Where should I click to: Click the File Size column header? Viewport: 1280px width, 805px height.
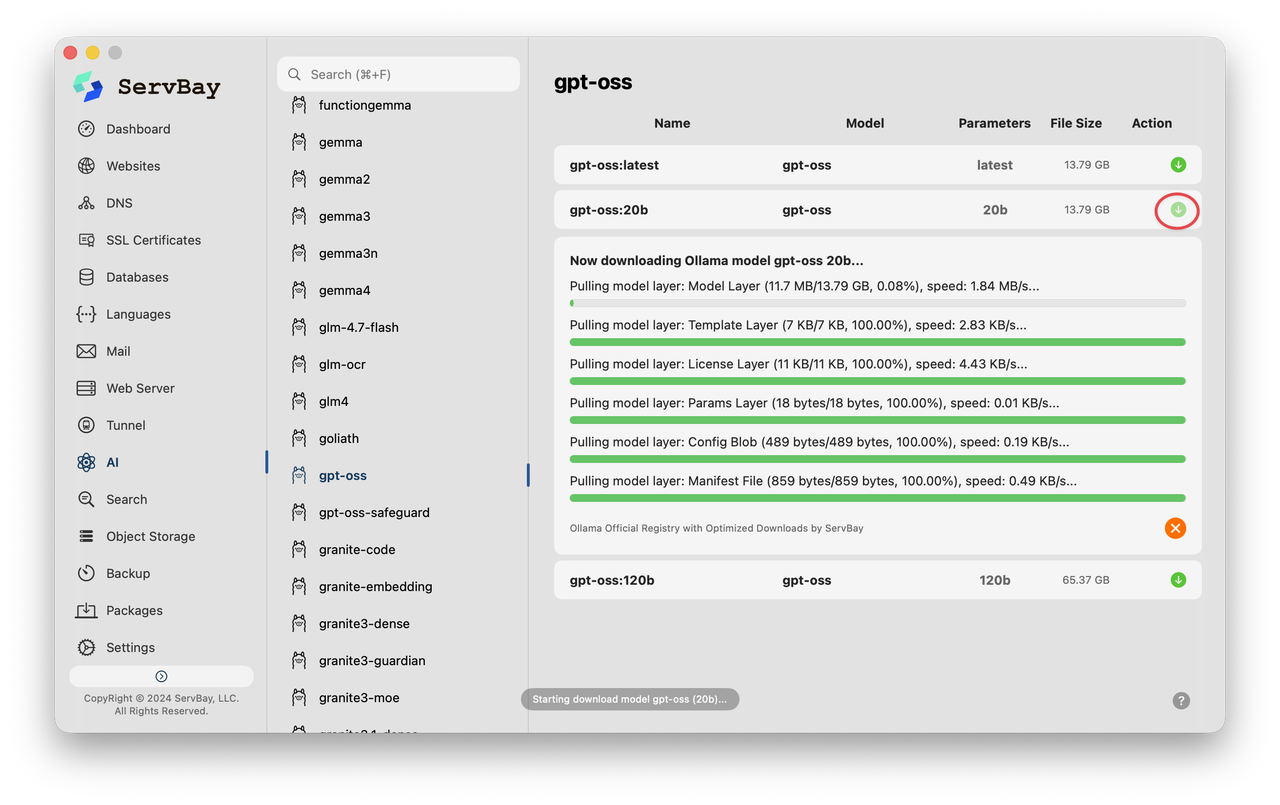tap(1076, 123)
